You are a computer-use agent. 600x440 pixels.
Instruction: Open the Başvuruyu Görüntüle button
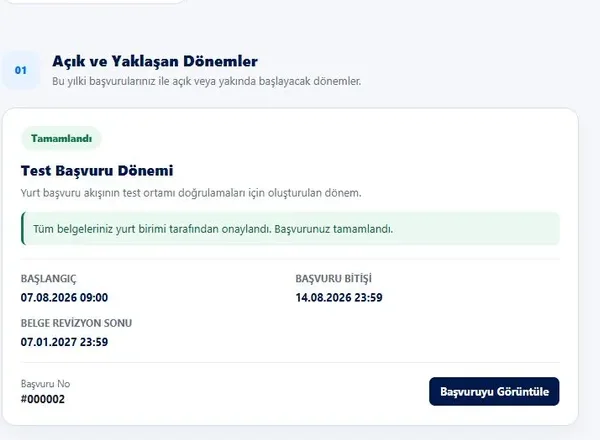tap(494, 391)
